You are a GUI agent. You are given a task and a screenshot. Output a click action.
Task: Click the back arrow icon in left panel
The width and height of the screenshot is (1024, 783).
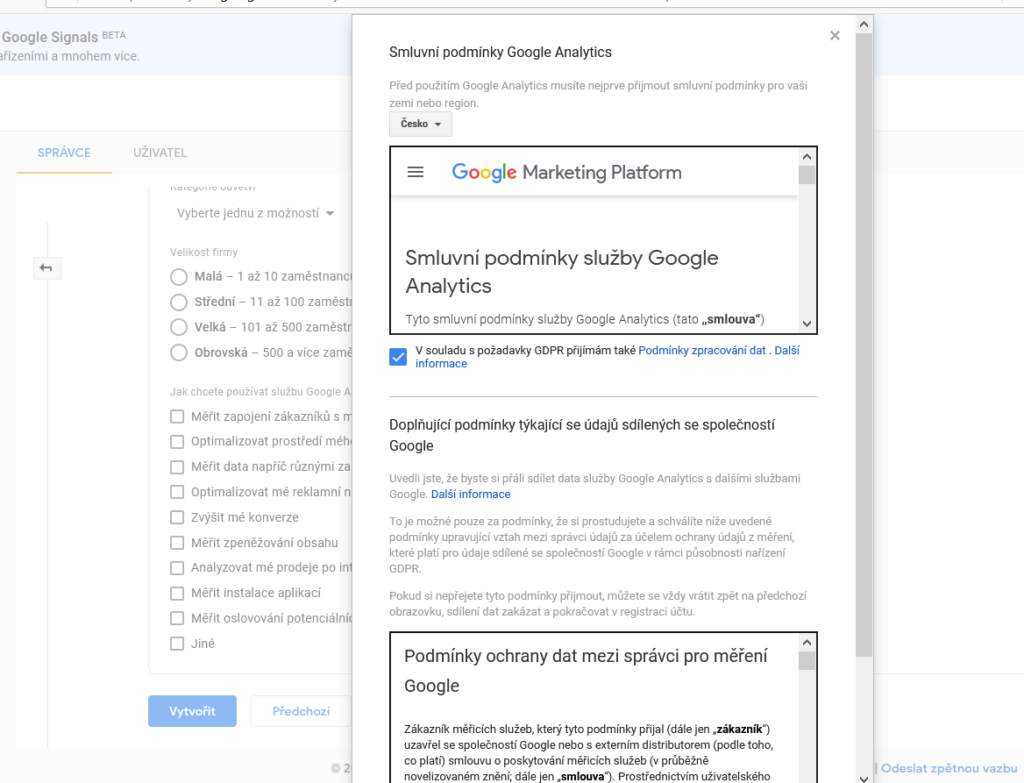[46, 268]
